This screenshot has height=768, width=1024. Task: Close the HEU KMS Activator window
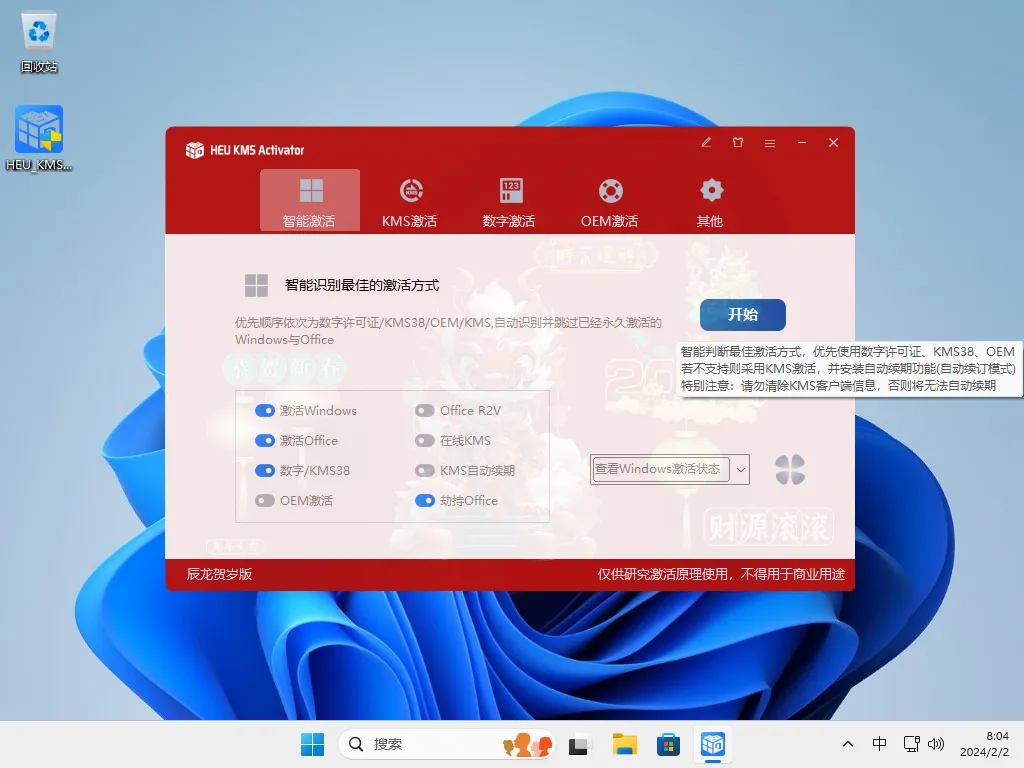point(833,142)
